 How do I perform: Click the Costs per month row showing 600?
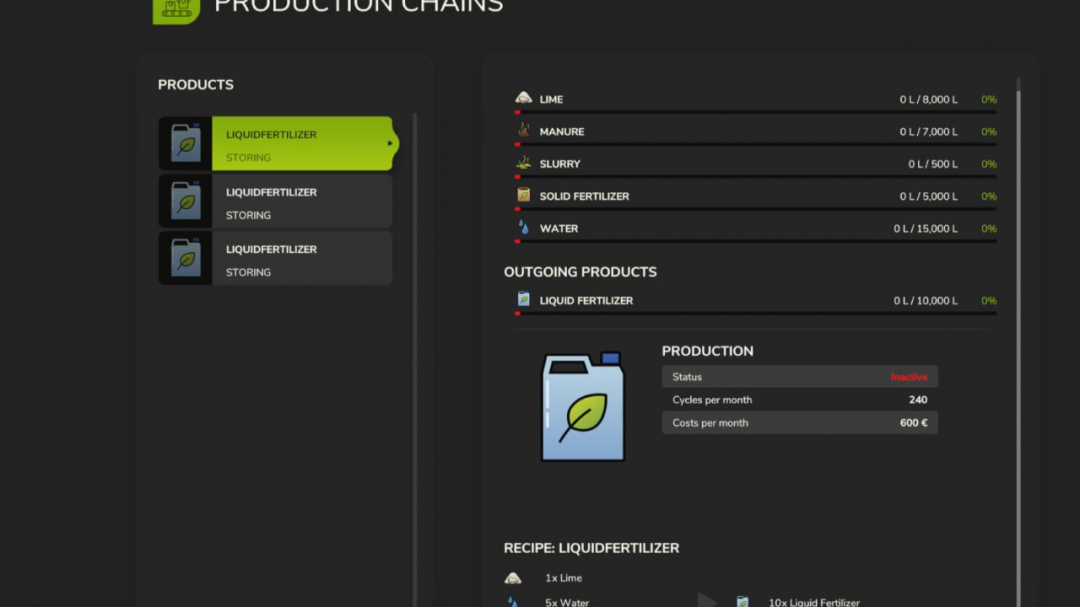click(x=799, y=422)
